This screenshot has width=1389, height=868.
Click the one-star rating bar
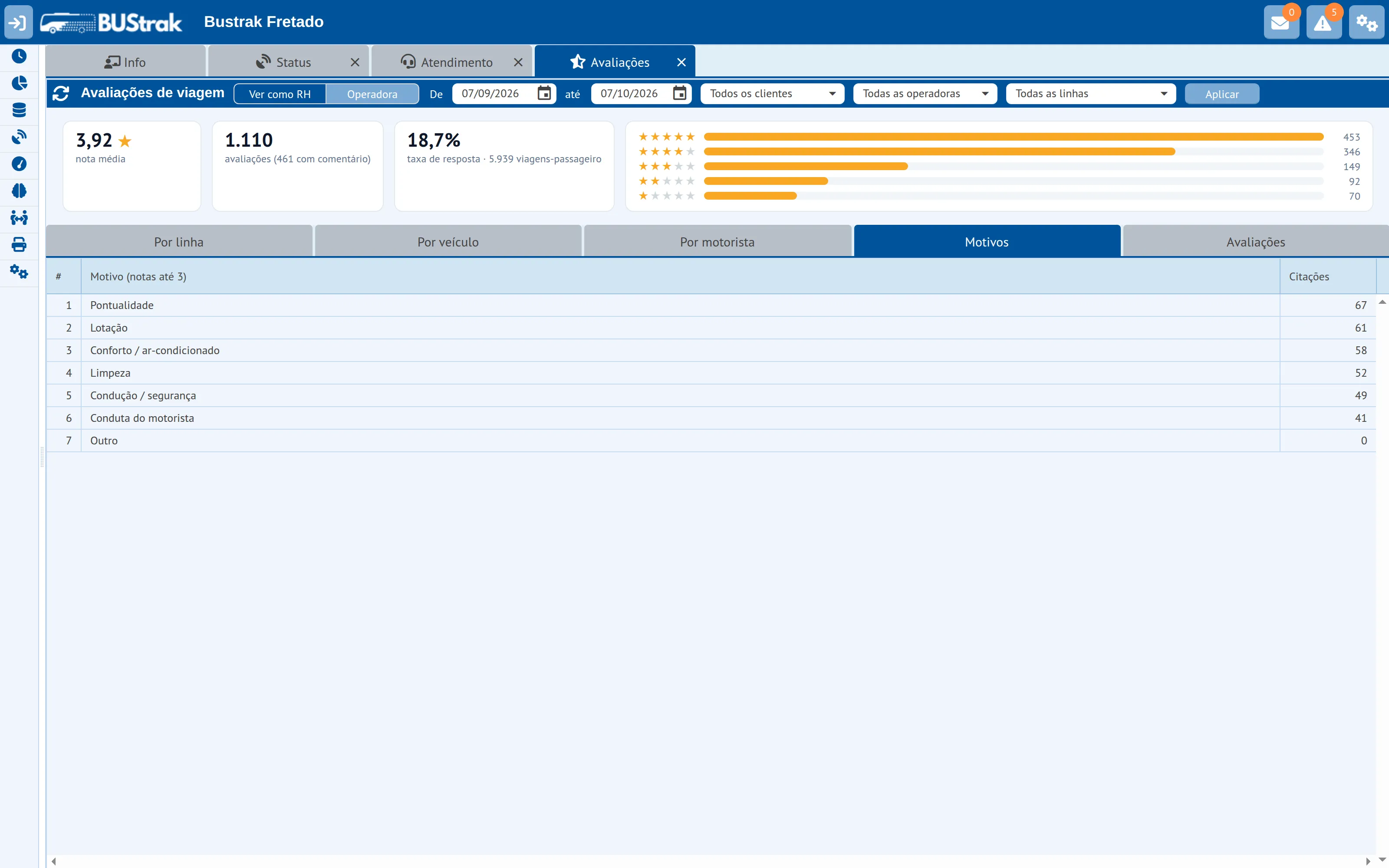pyautogui.click(x=1014, y=196)
